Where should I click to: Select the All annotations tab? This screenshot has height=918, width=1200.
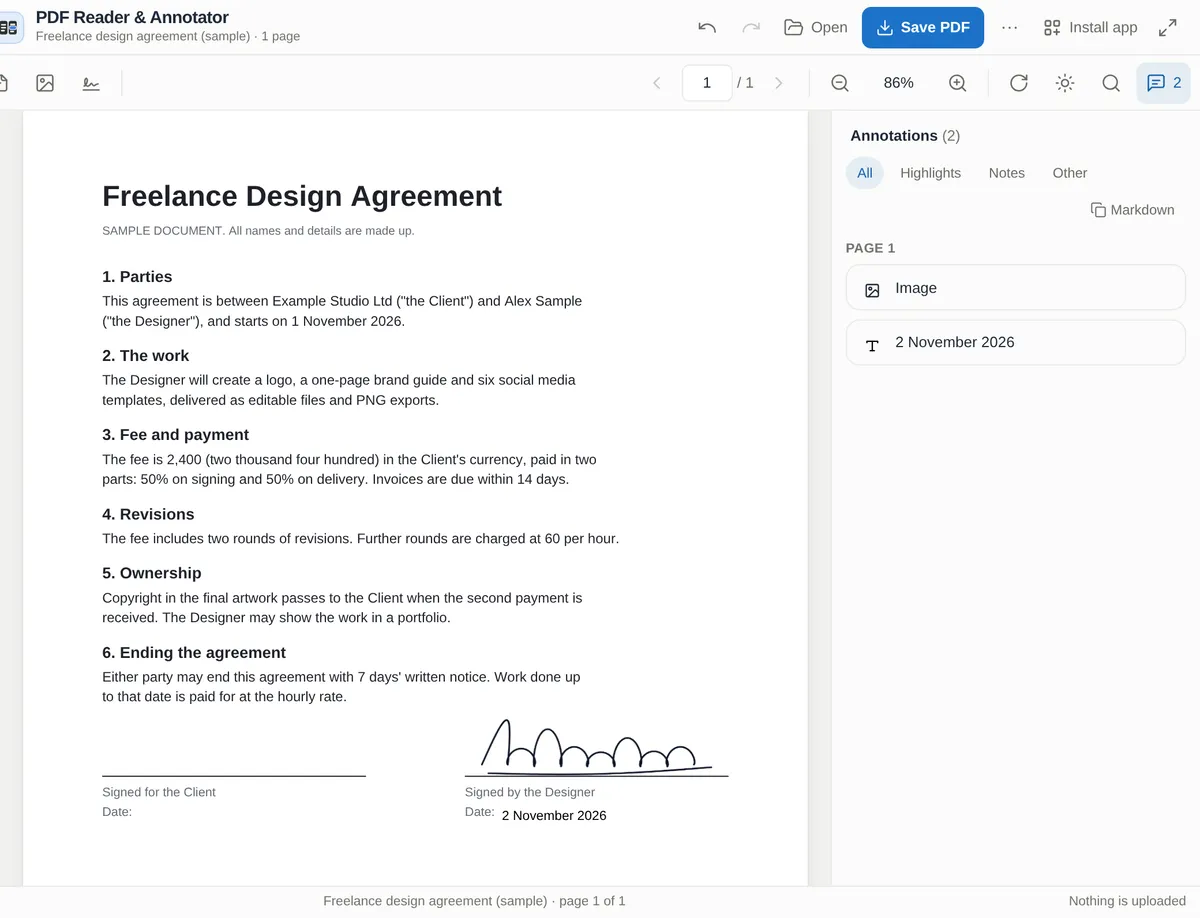coord(865,173)
